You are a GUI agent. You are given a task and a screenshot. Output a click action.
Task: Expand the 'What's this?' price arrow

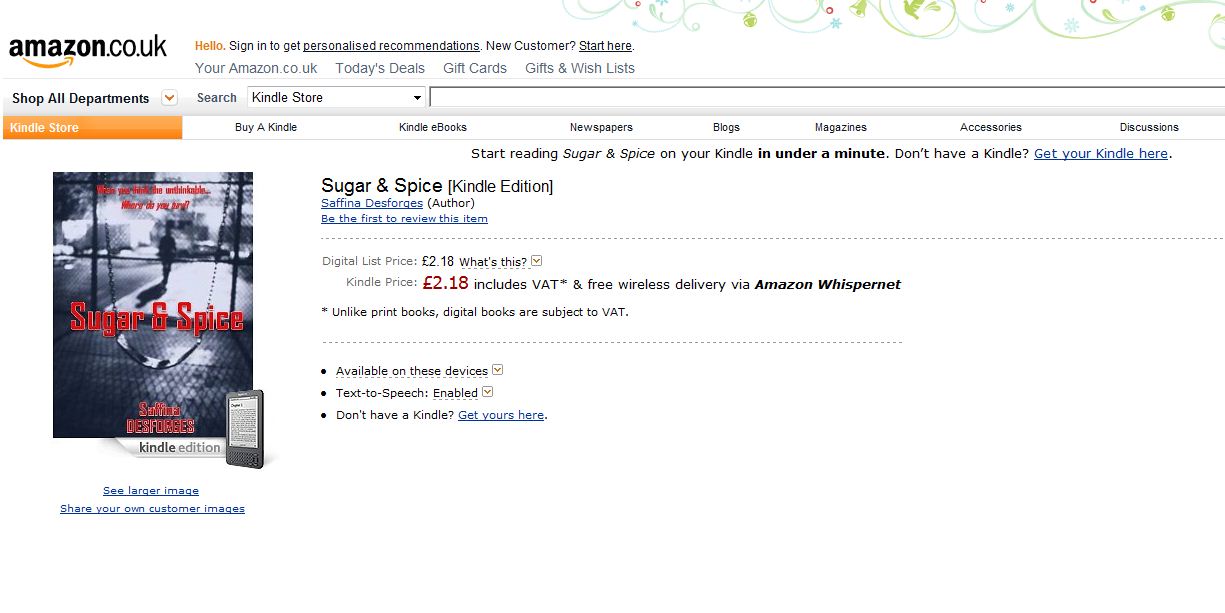tap(536, 261)
